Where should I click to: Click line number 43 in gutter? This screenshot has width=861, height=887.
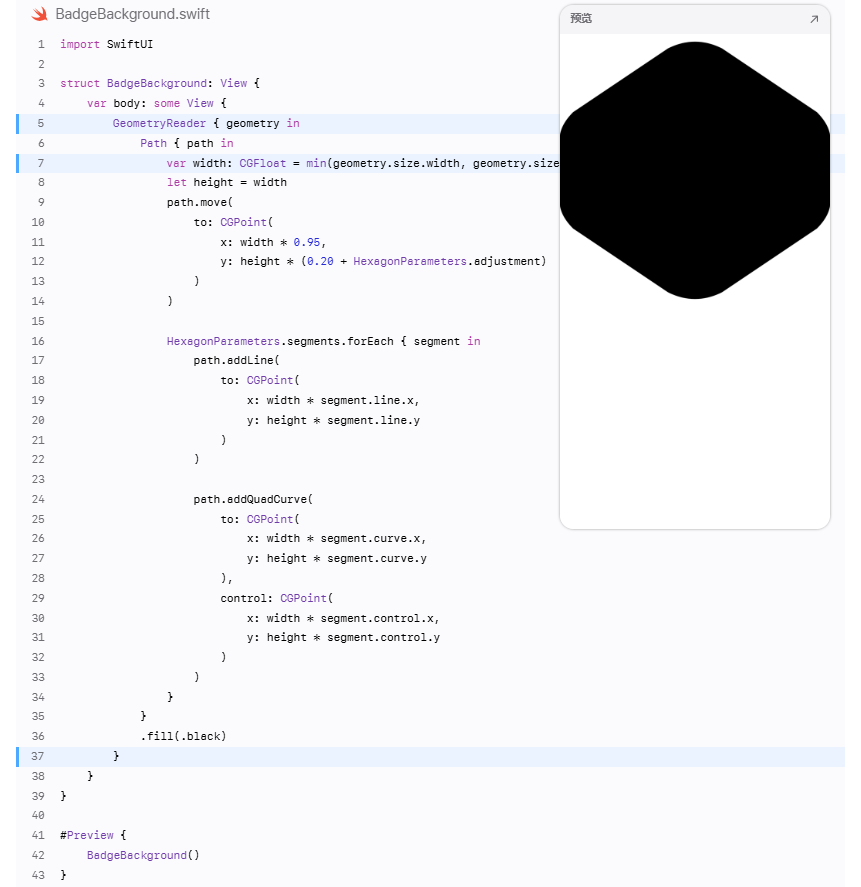37,875
